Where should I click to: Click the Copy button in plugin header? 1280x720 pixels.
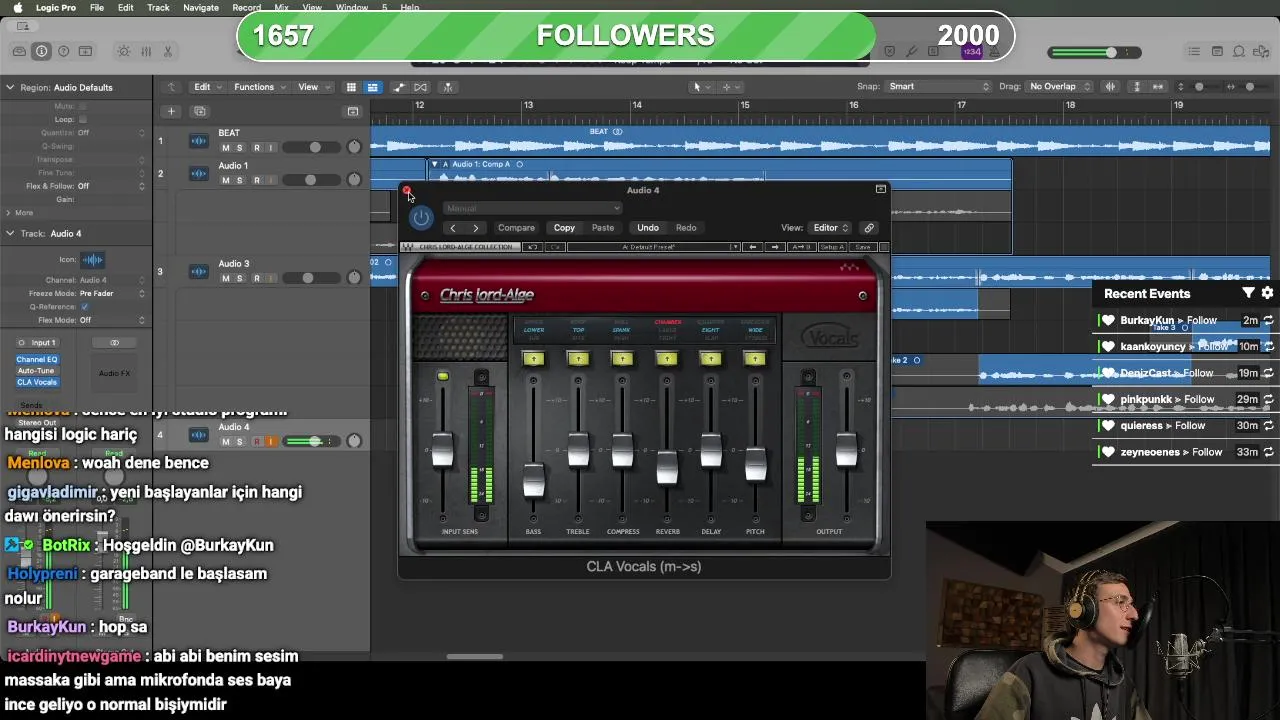click(x=564, y=228)
